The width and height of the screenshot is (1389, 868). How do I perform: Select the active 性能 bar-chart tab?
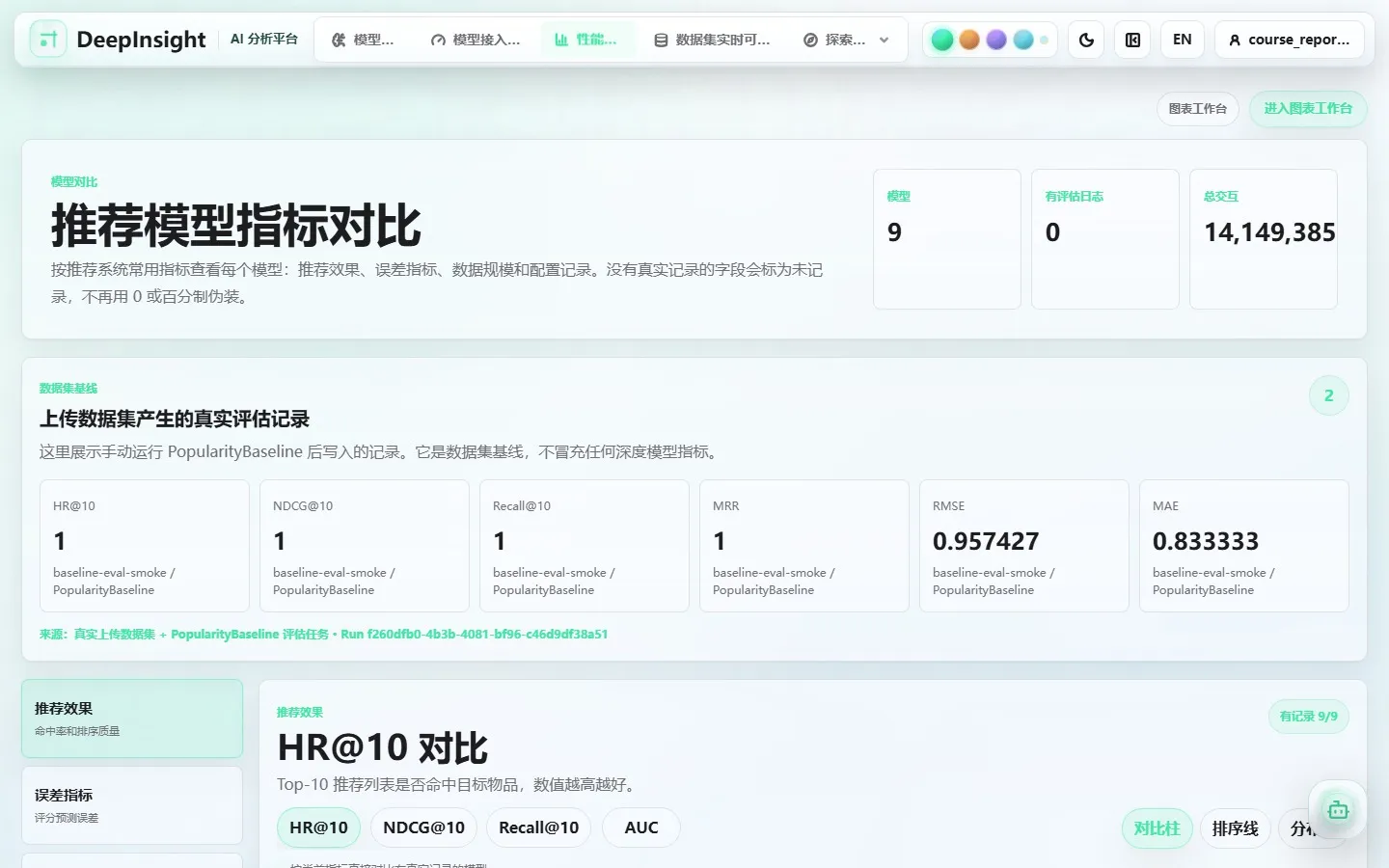pyautogui.click(x=586, y=40)
